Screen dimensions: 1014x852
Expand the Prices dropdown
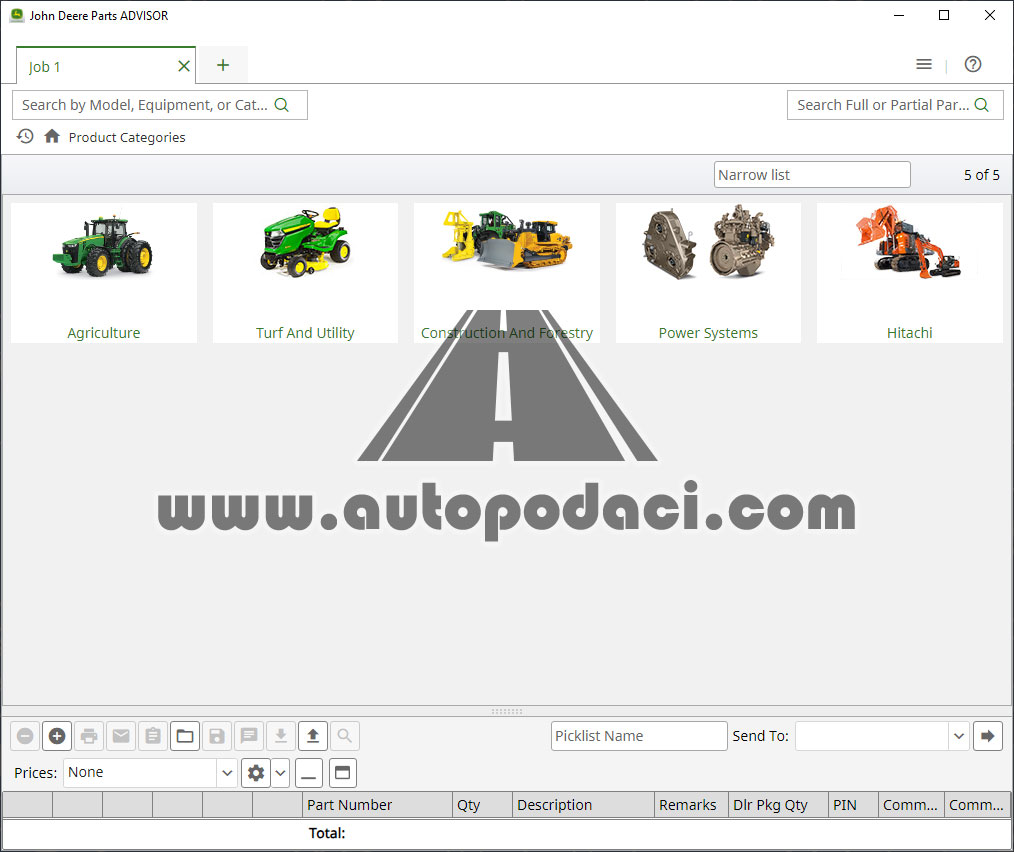227,772
